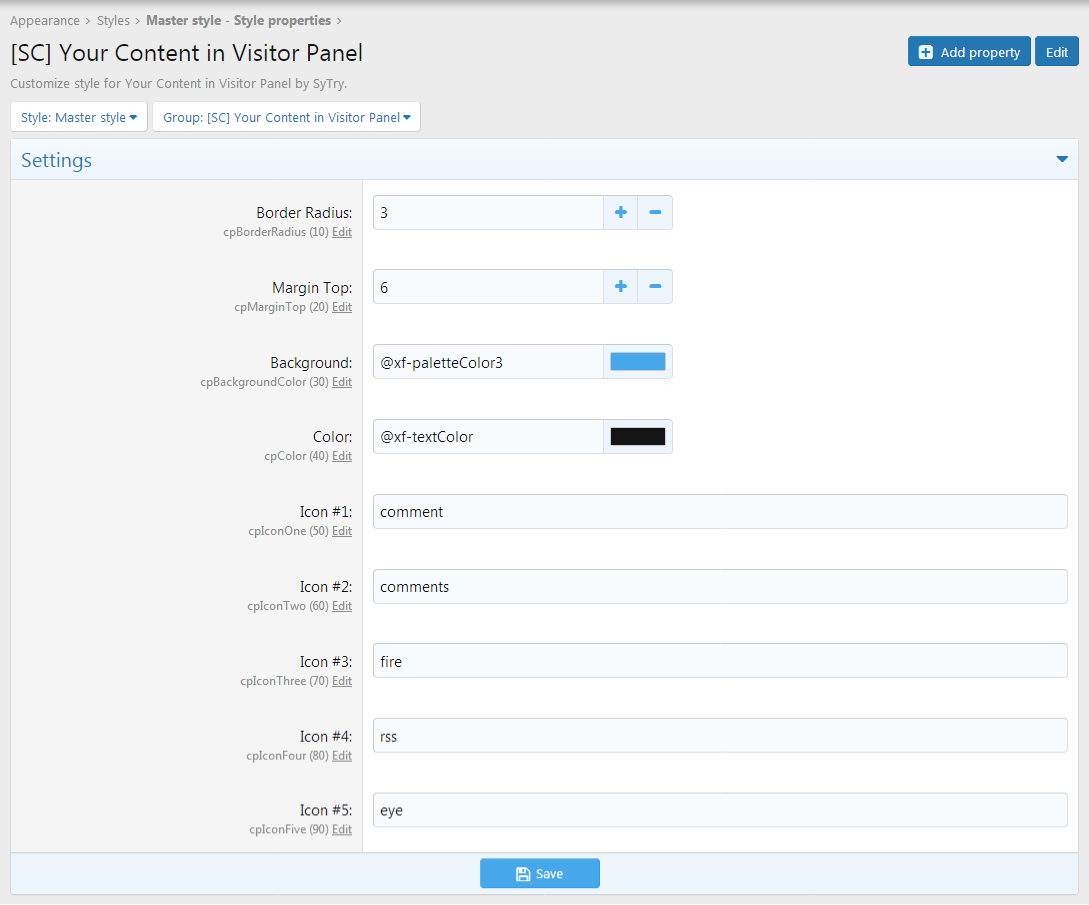The image size is (1089, 905).
Task: Decrease the Border Radius value with minus
Action: (655, 213)
